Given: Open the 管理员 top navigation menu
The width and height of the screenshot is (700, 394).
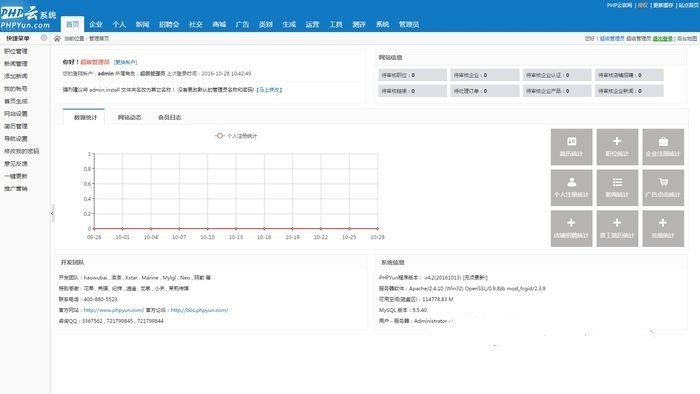Looking at the screenshot, I should pos(409,25).
